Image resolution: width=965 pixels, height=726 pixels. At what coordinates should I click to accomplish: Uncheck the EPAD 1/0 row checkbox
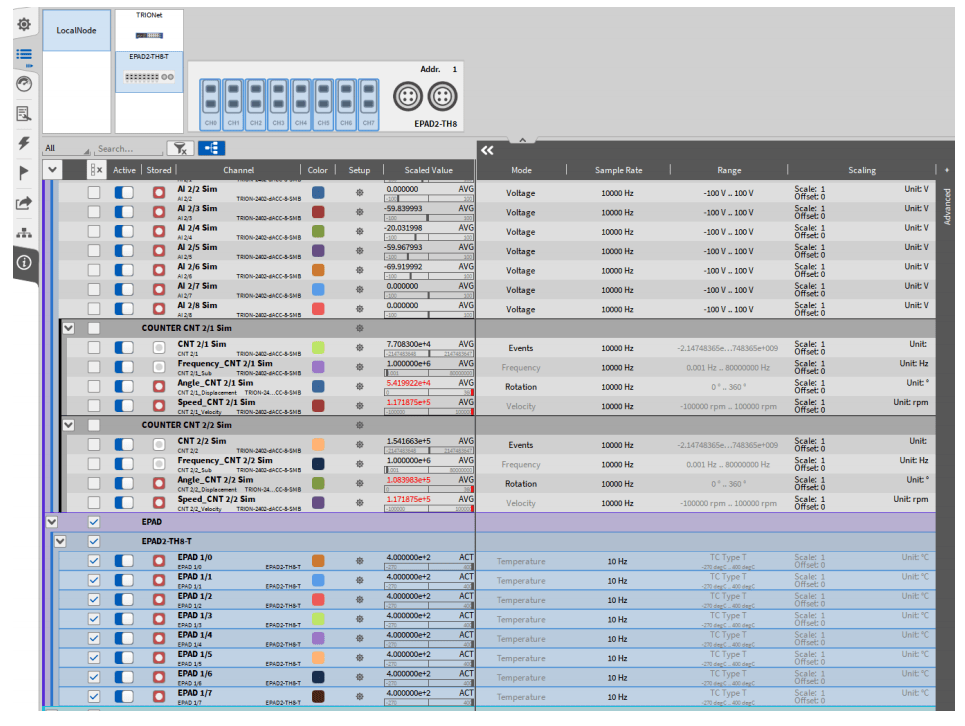tap(94, 561)
